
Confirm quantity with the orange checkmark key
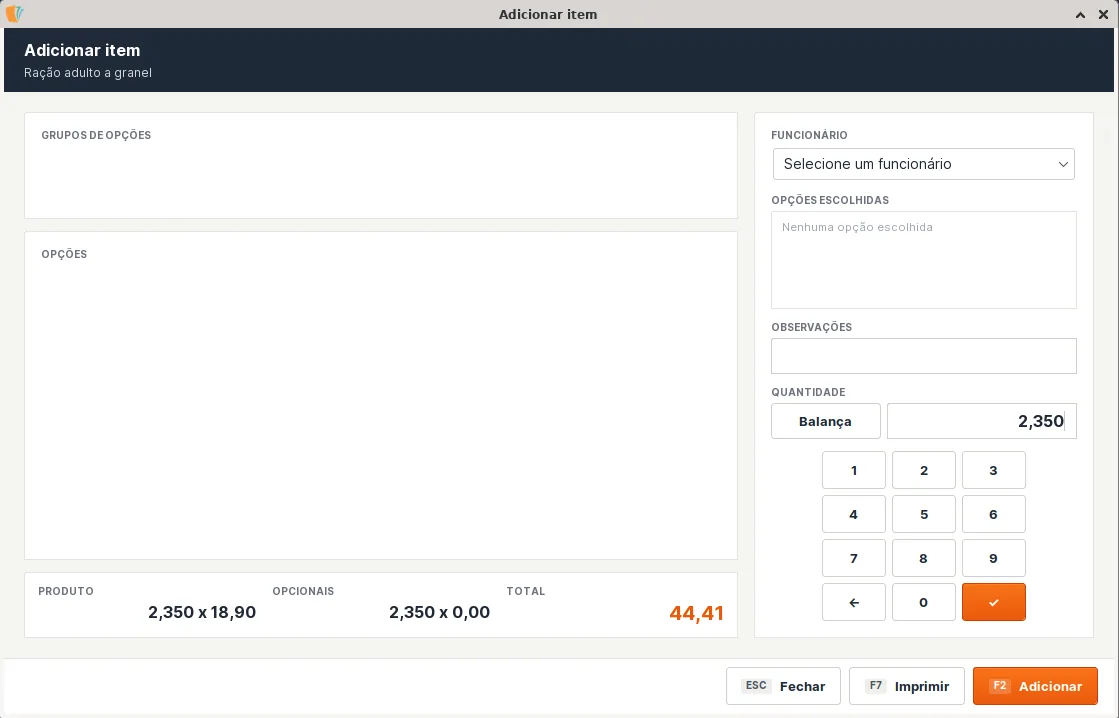click(x=993, y=602)
